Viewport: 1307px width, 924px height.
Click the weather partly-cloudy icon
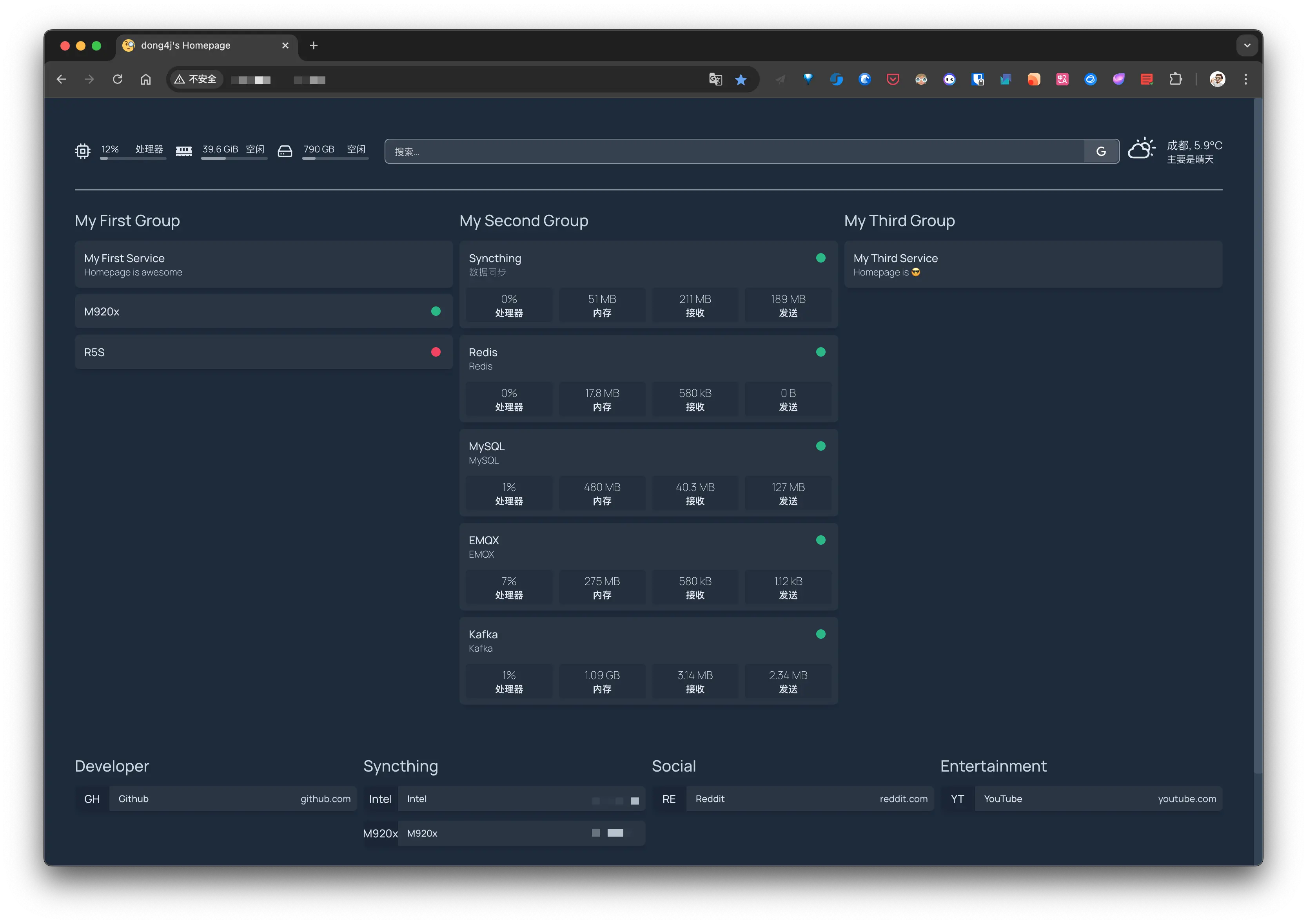pos(1141,149)
